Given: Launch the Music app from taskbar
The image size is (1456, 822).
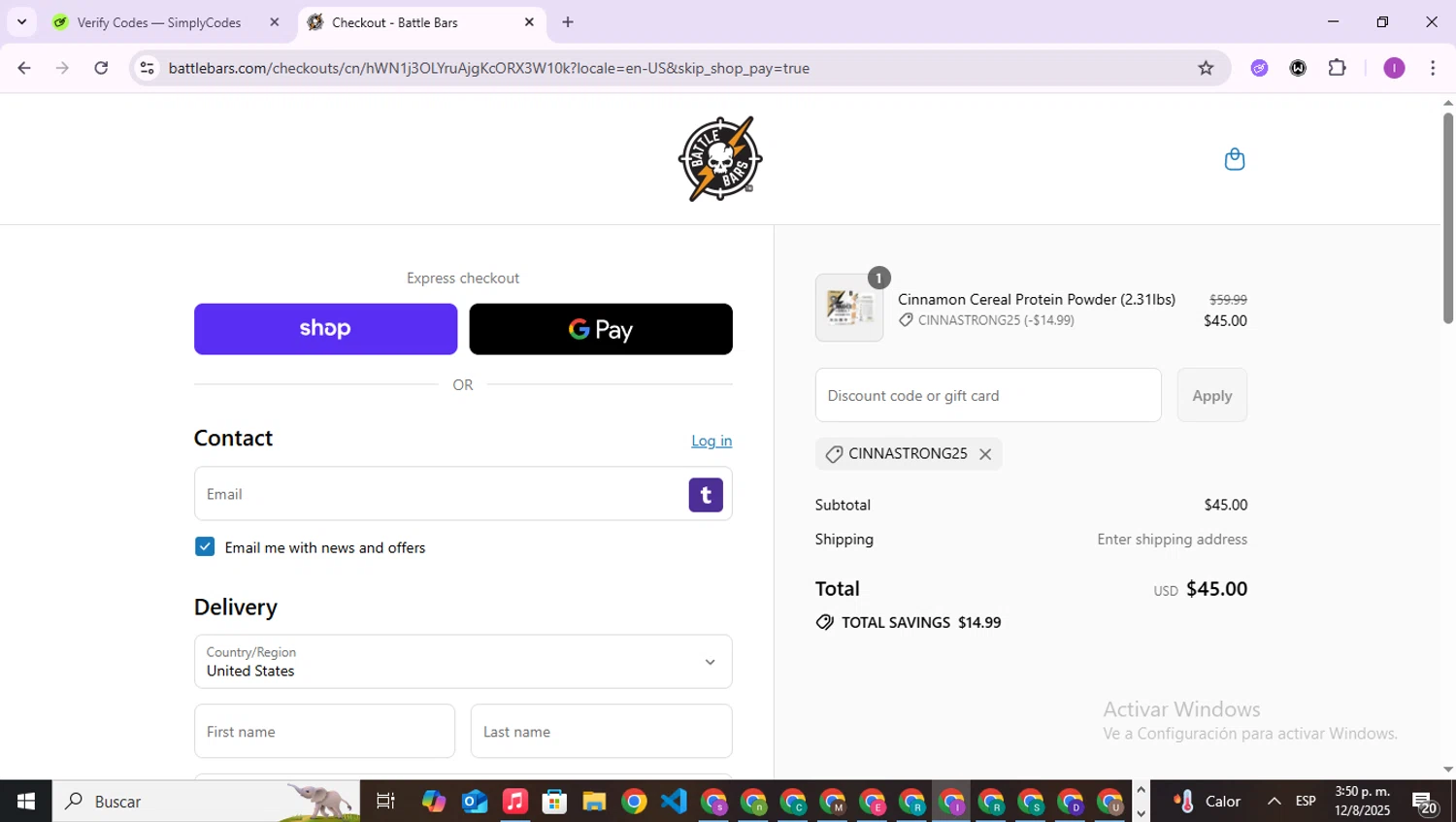Looking at the screenshot, I should click(514, 802).
